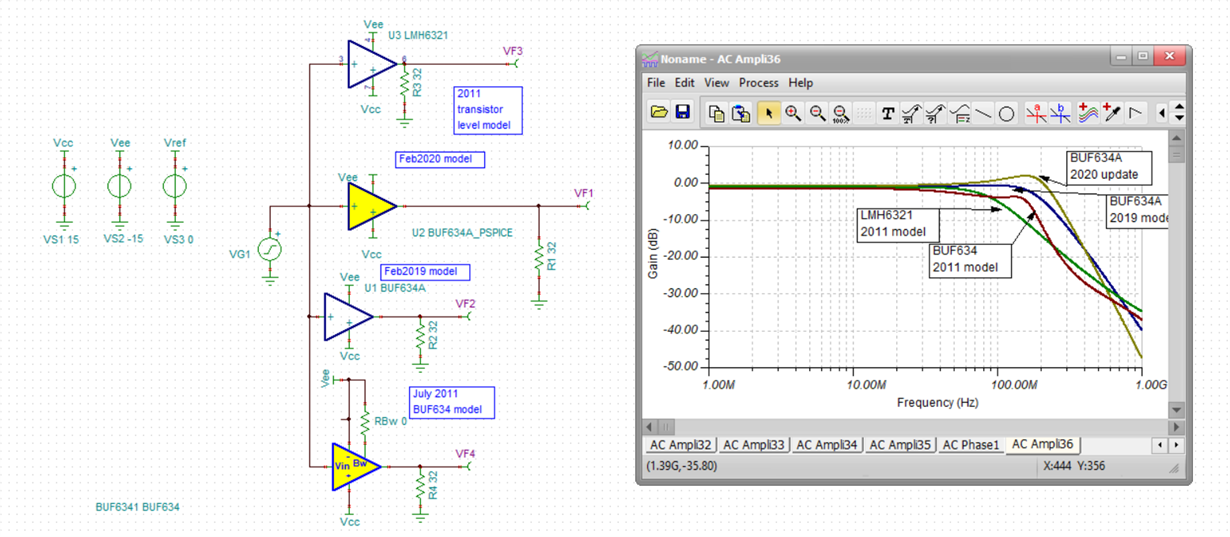
Task: Select the U2 BUF634A_PSPICE buffer symbol
Action: 370,206
